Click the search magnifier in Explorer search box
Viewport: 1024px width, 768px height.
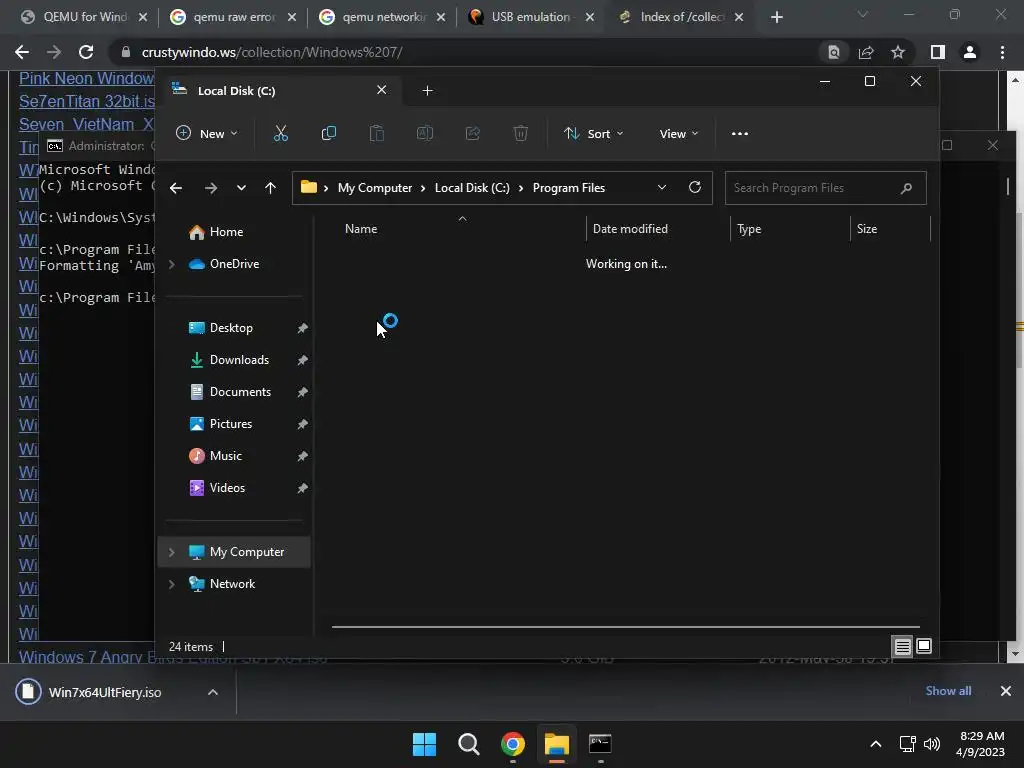click(906, 188)
